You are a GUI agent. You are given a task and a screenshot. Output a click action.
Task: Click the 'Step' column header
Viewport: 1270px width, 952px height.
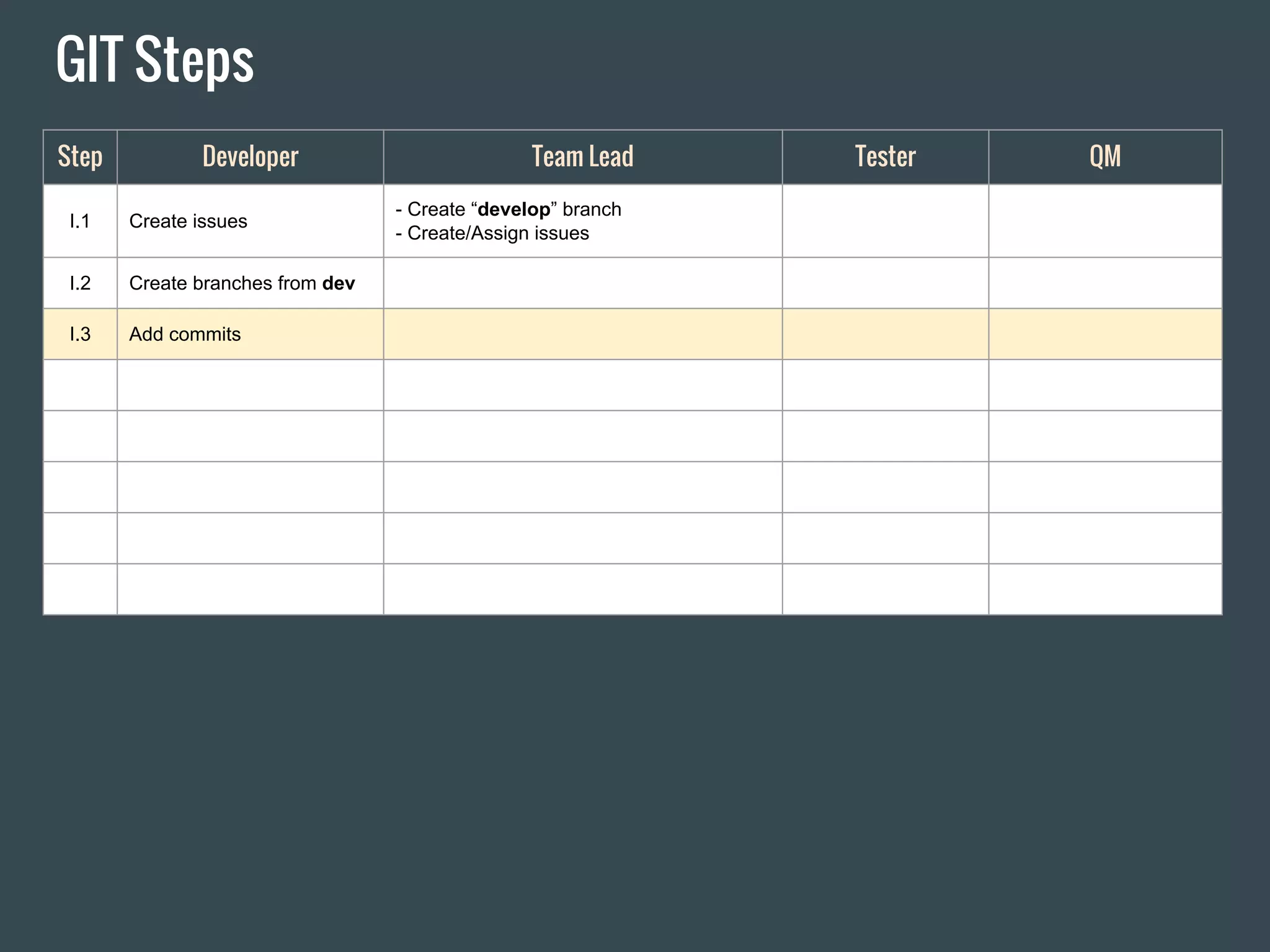pyautogui.click(x=80, y=157)
